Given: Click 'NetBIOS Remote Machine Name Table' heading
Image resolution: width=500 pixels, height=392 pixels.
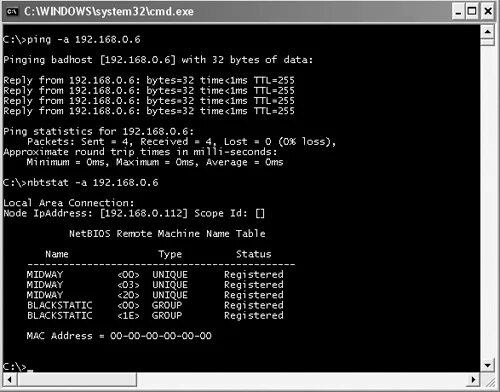Looking at the screenshot, I should click(167, 234).
